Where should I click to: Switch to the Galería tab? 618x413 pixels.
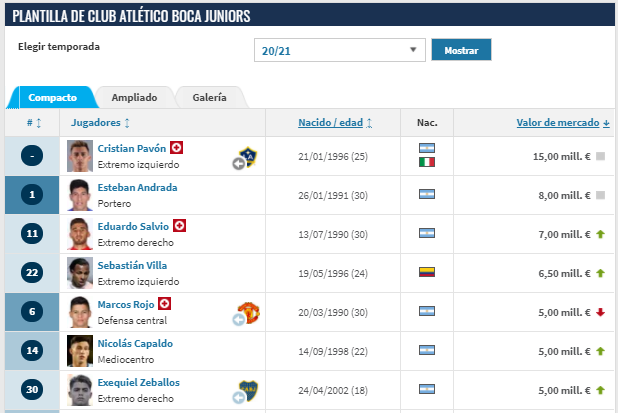[209, 98]
